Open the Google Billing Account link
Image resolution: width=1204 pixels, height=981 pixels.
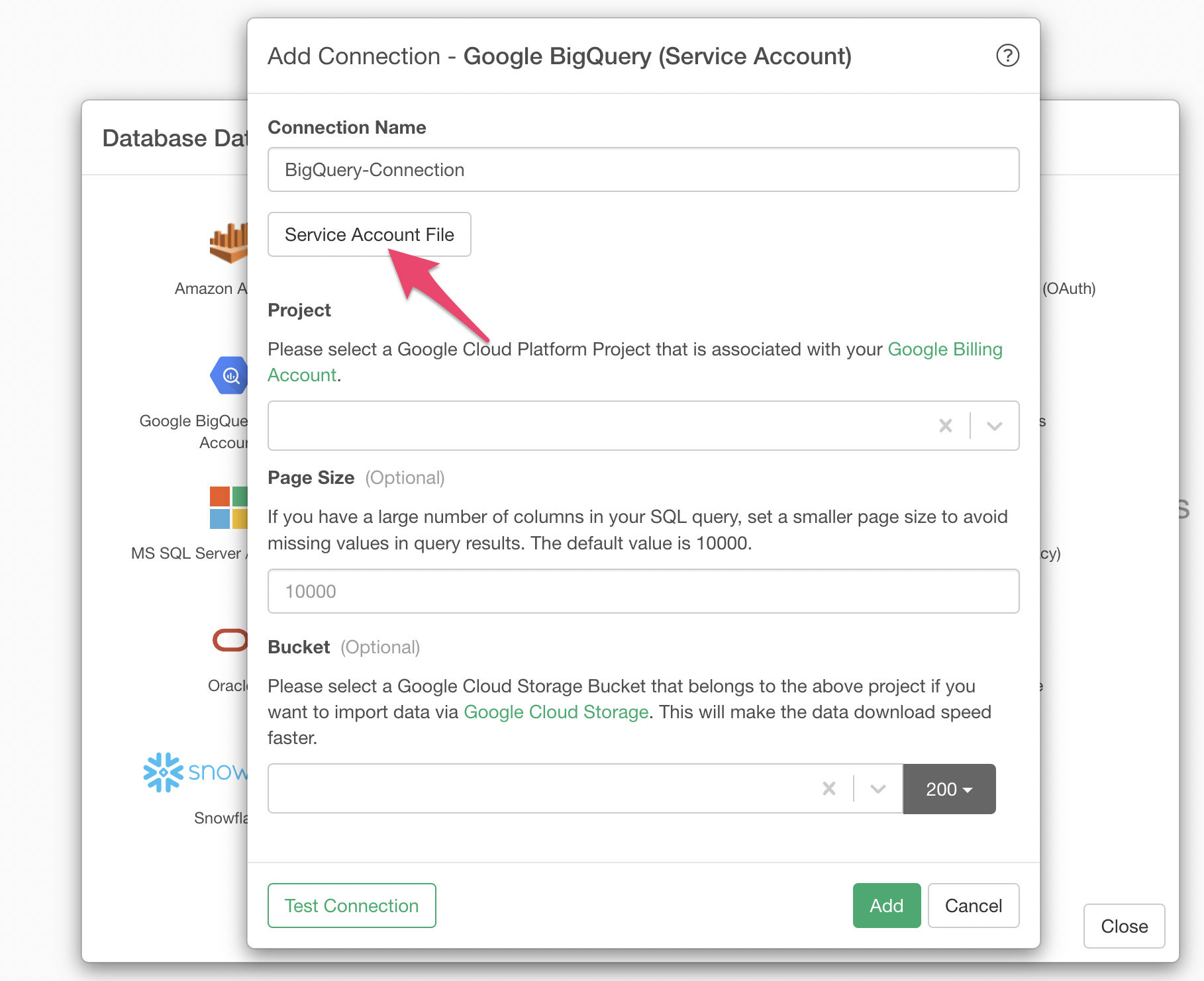click(944, 350)
